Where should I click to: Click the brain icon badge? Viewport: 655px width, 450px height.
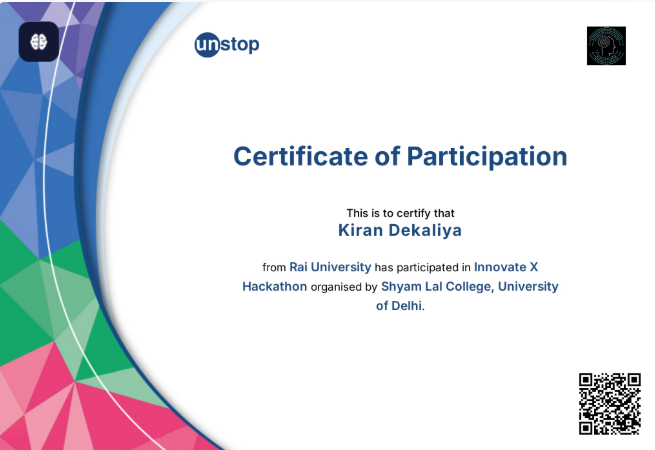pyautogui.click(x=39, y=42)
